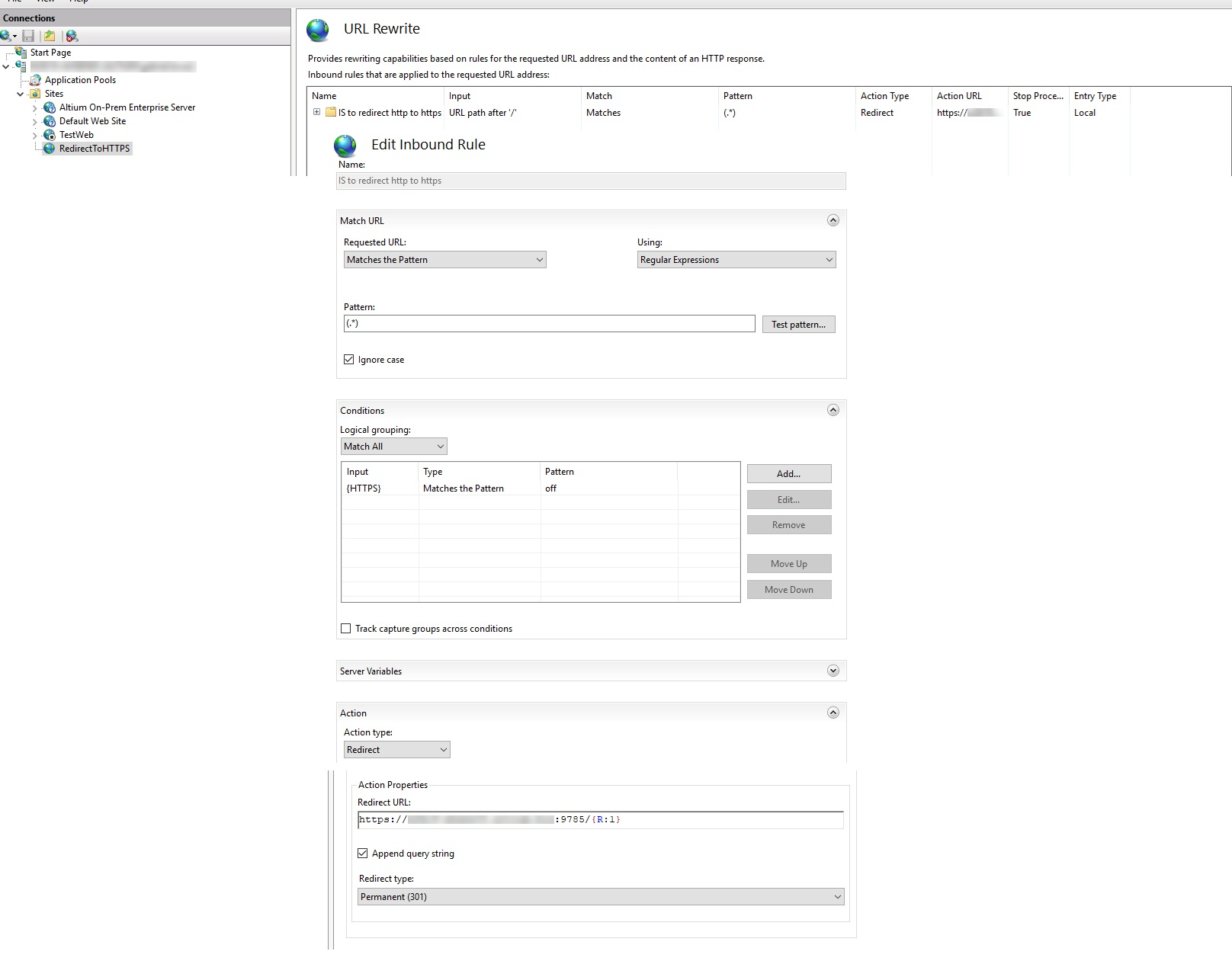Open the Redirect type Permanent (301) dropdown
This screenshot has height=961, width=1232.
pyautogui.click(x=601, y=897)
